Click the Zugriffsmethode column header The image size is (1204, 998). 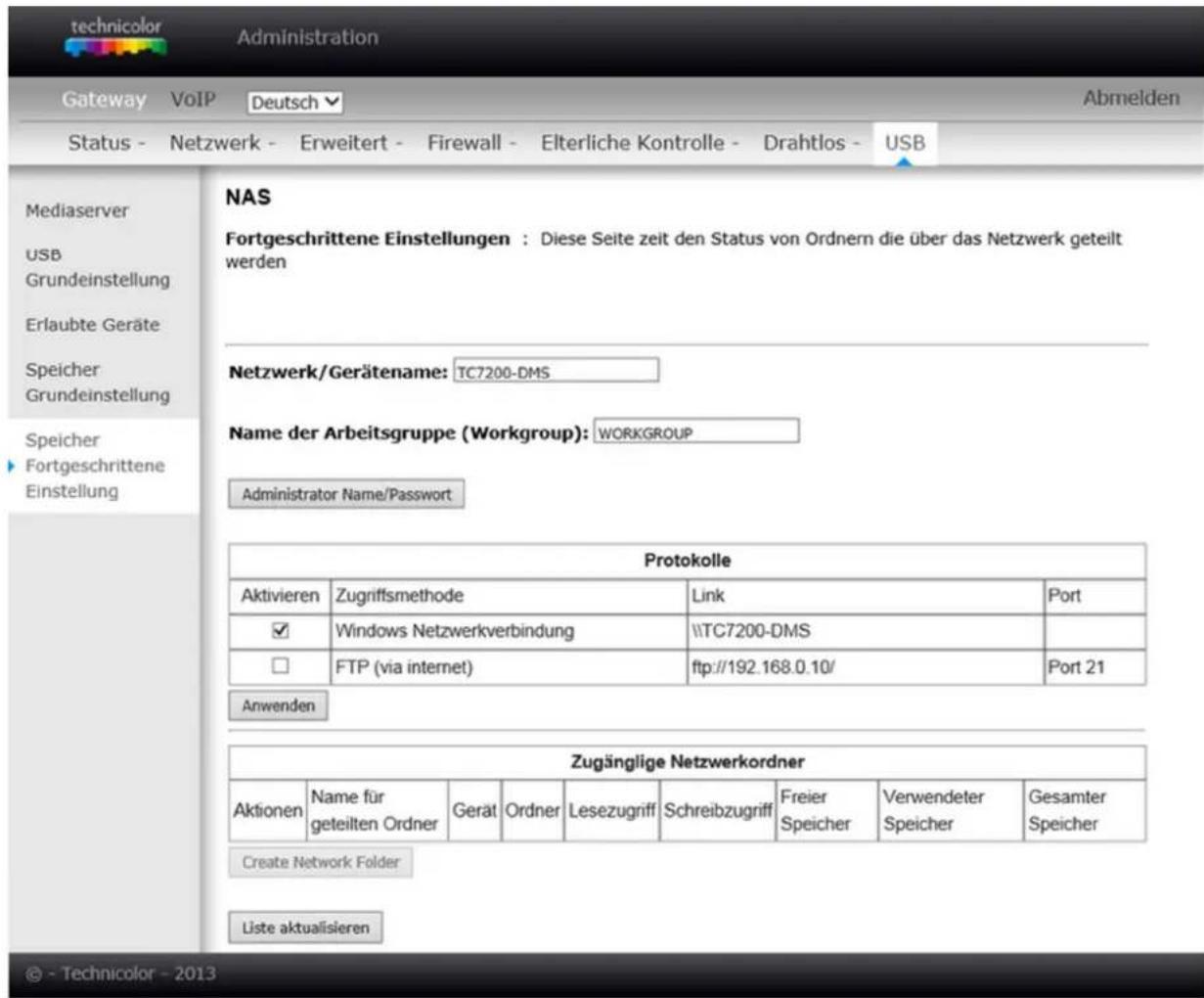pos(508,596)
